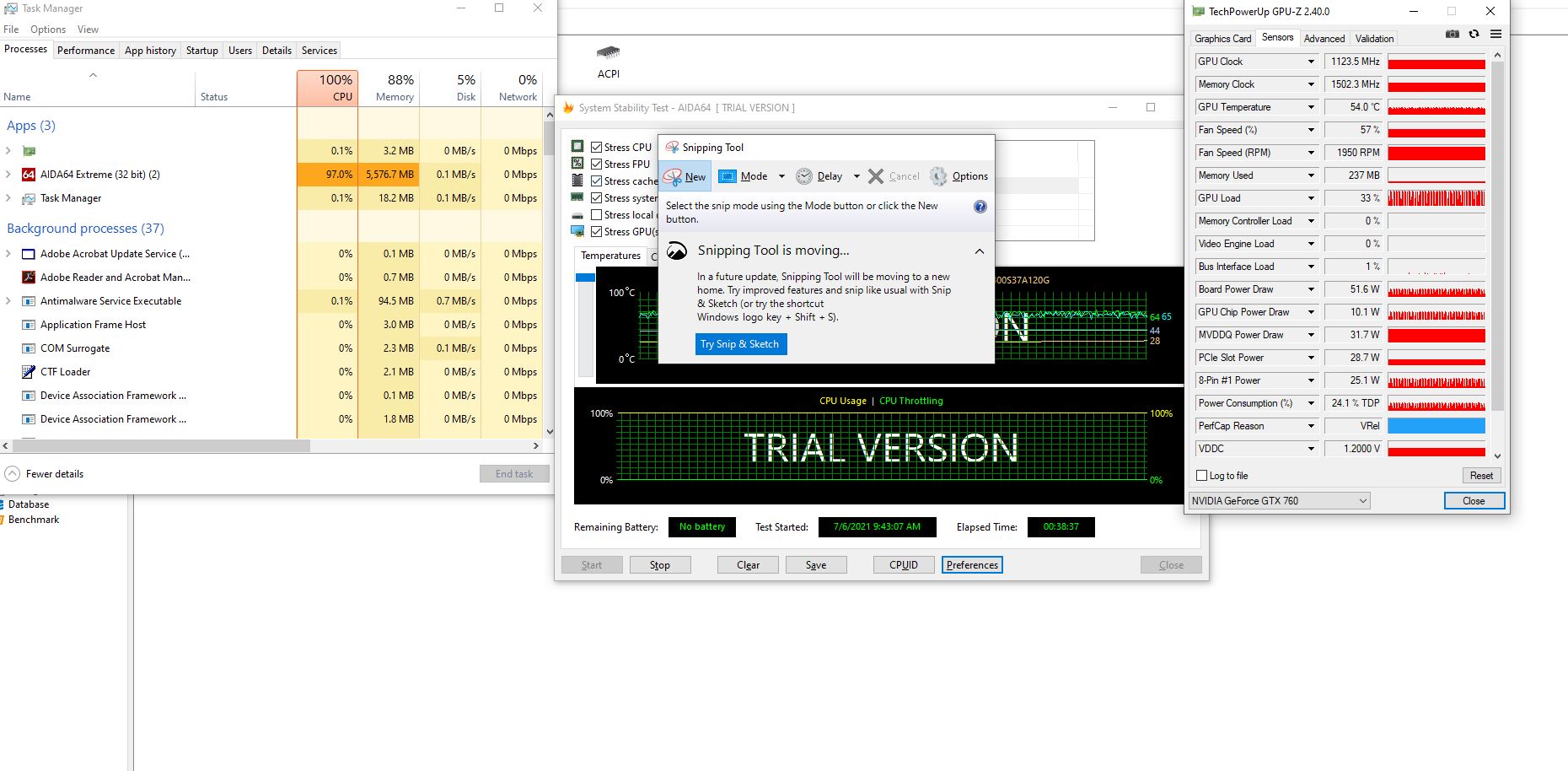Click the GPU-Z screenshot camera icon

(1453, 34)
